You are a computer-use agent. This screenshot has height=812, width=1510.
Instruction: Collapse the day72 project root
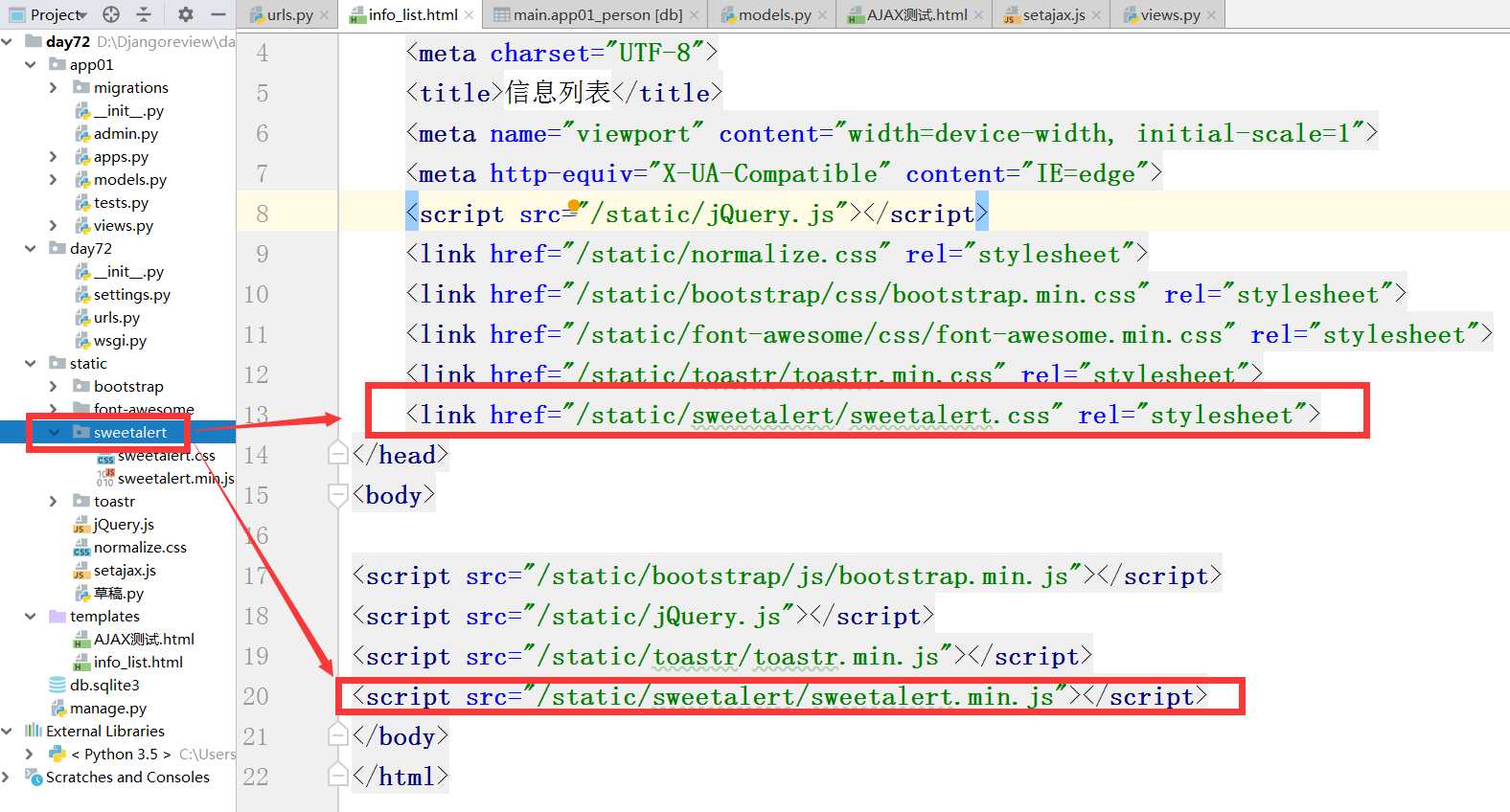point(8,41)
